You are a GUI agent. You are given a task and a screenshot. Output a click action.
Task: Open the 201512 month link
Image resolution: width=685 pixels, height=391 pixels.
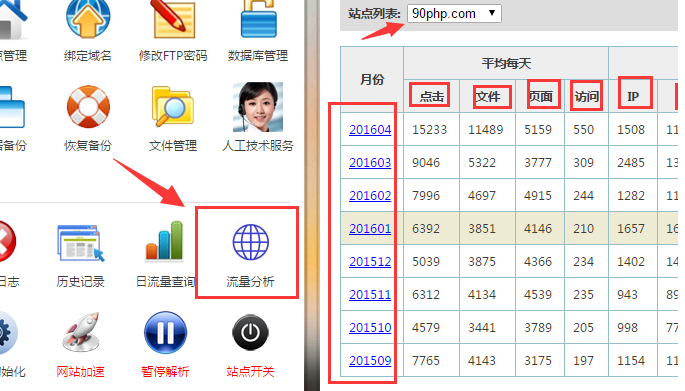370,262
